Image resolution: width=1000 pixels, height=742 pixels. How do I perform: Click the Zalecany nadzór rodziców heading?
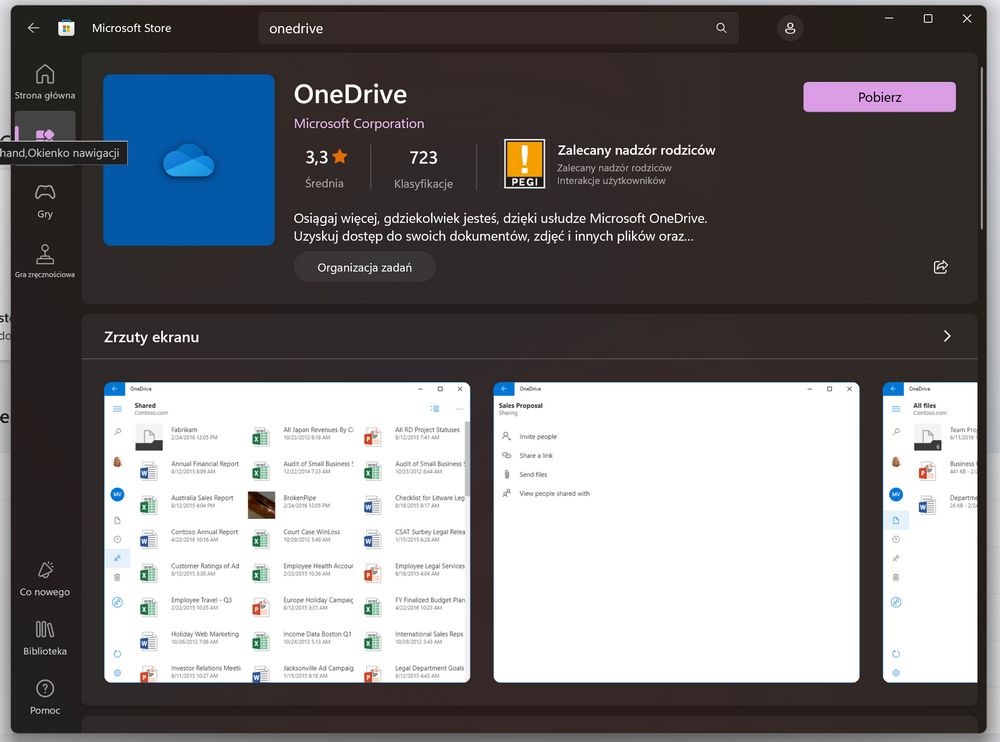636,151
